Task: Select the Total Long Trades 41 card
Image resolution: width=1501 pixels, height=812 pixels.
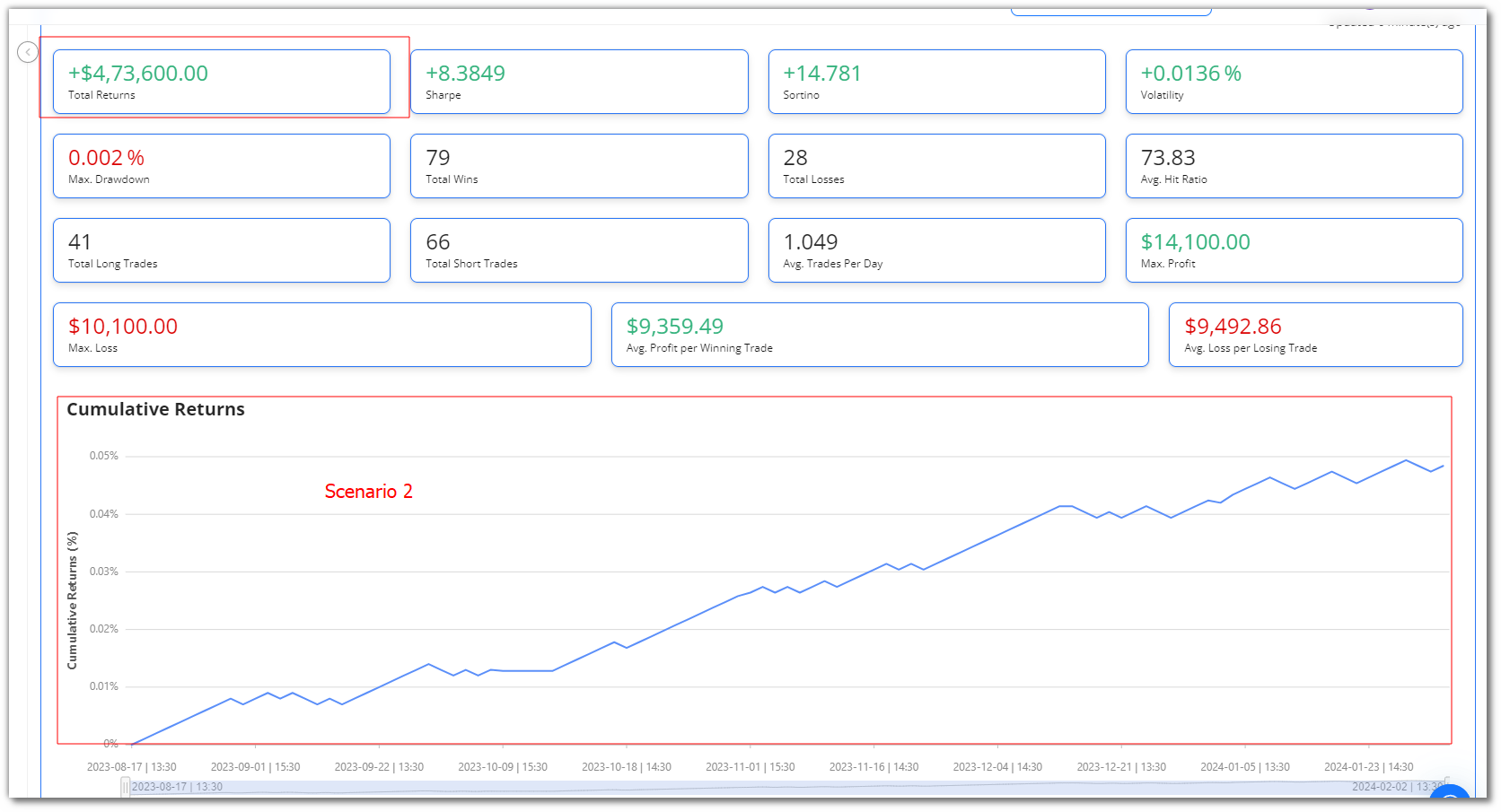Action: [x=222, y=250]
